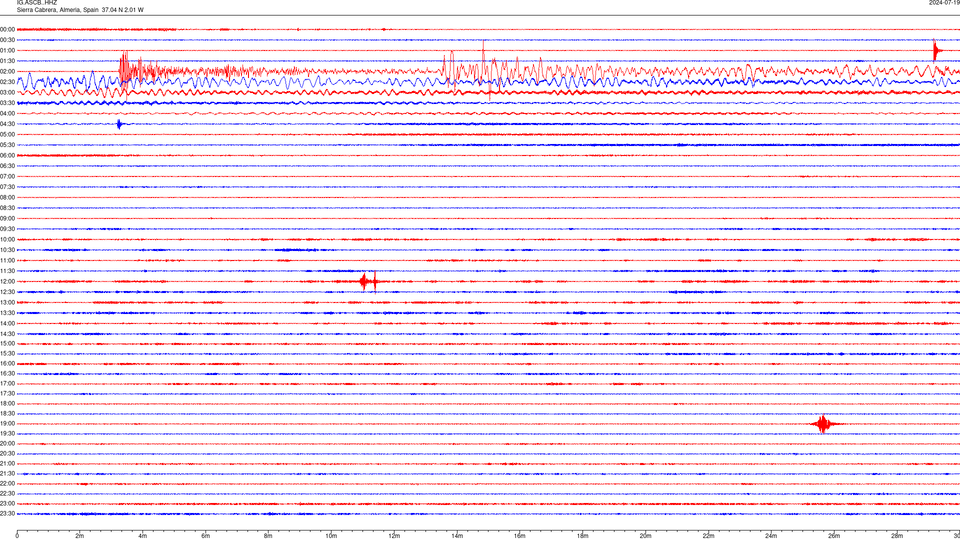The width and height of the screenshot is (960, 540).
Task: Click the 22:00 trace time label
Action: [x=7, y=484]
